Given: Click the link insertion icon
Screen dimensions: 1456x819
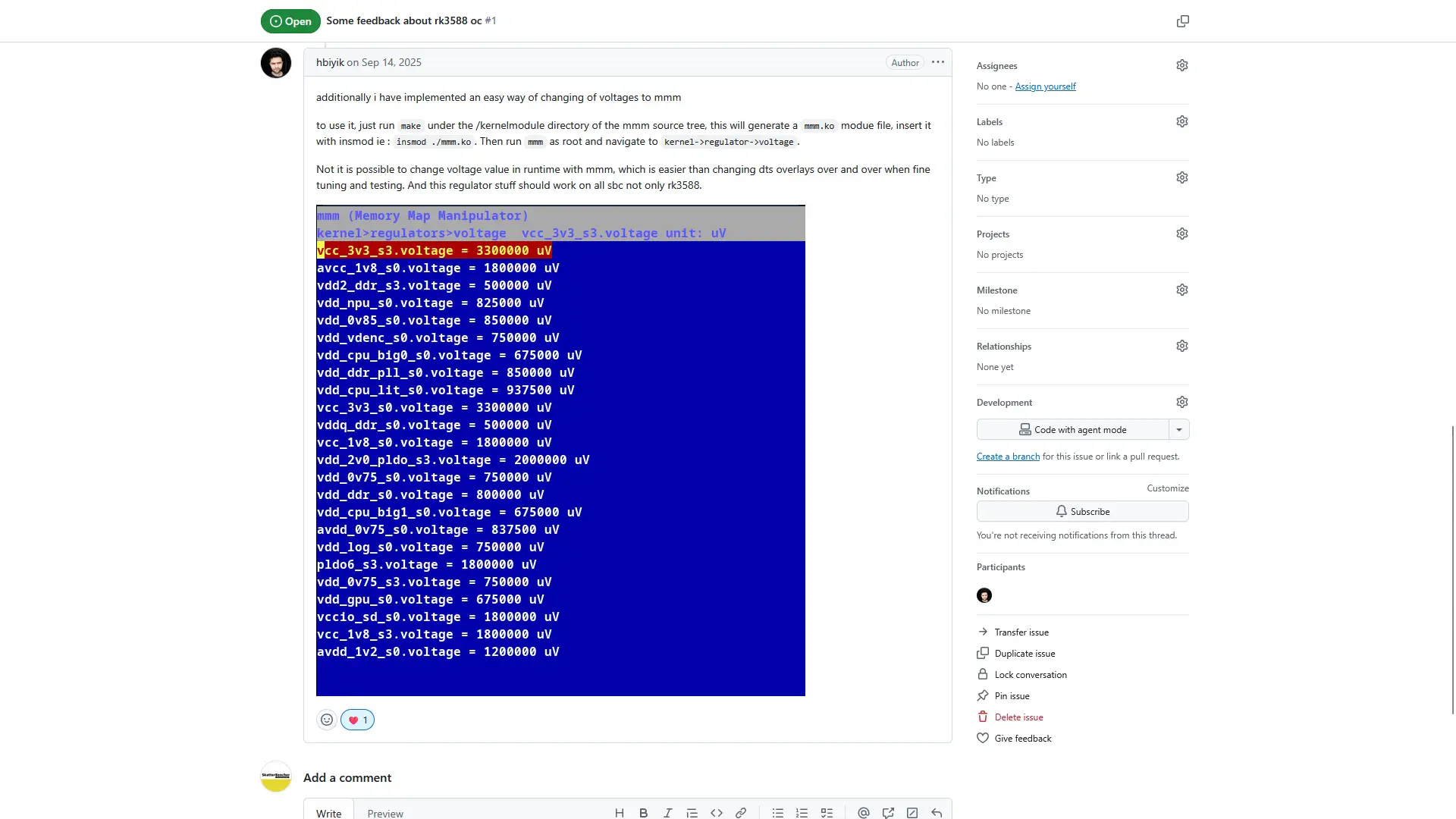Looking at the screenshot, I should pos(741,813).
